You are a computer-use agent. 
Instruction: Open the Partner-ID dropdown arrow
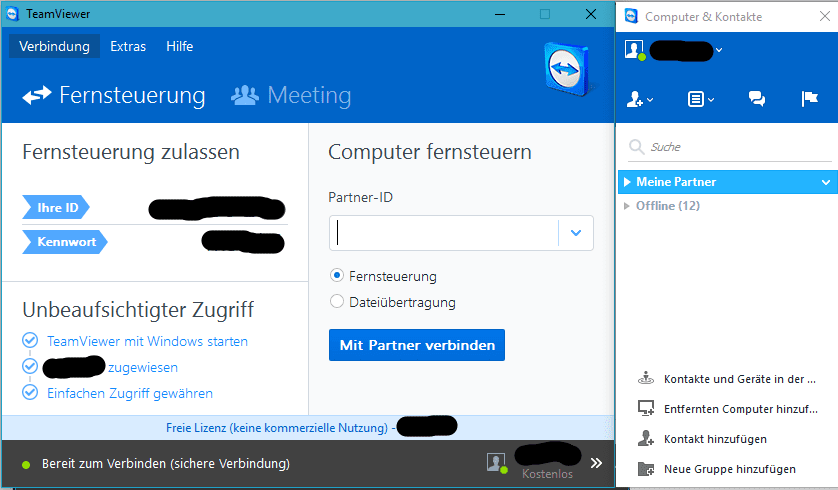tap(576, 233)
